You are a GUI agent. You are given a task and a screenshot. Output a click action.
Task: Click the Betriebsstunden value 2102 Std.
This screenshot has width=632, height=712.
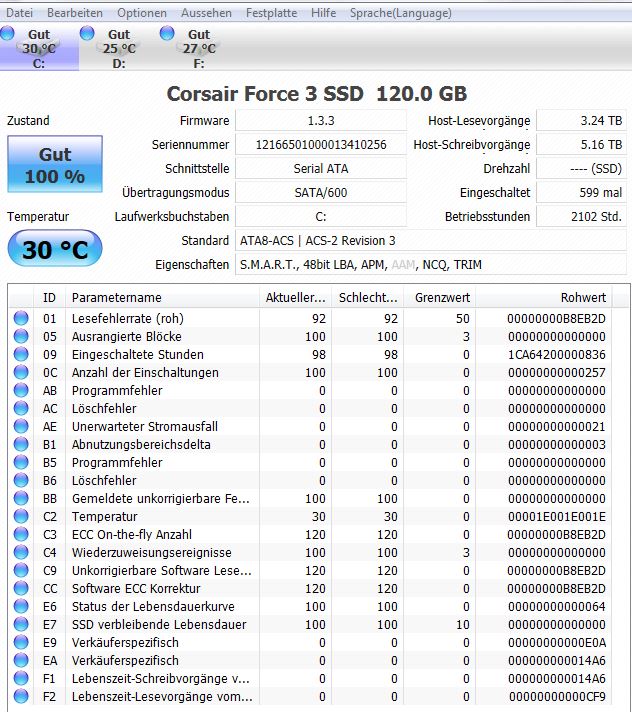pos(582,217)
